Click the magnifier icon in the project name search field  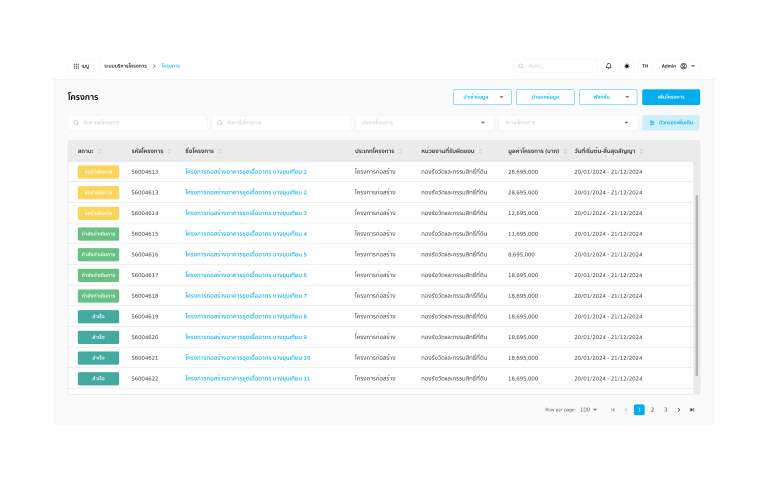220,123
